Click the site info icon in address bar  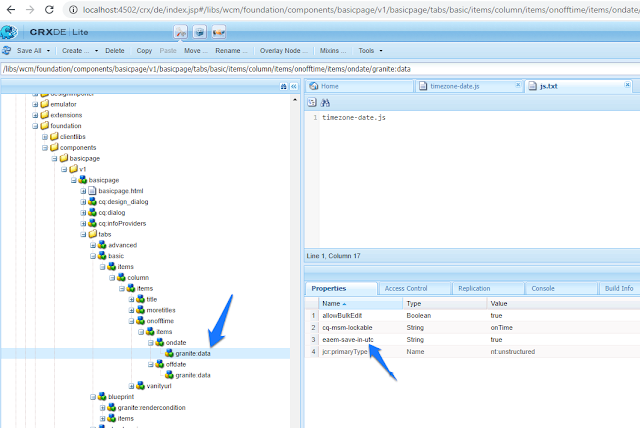tap(73, 9)
